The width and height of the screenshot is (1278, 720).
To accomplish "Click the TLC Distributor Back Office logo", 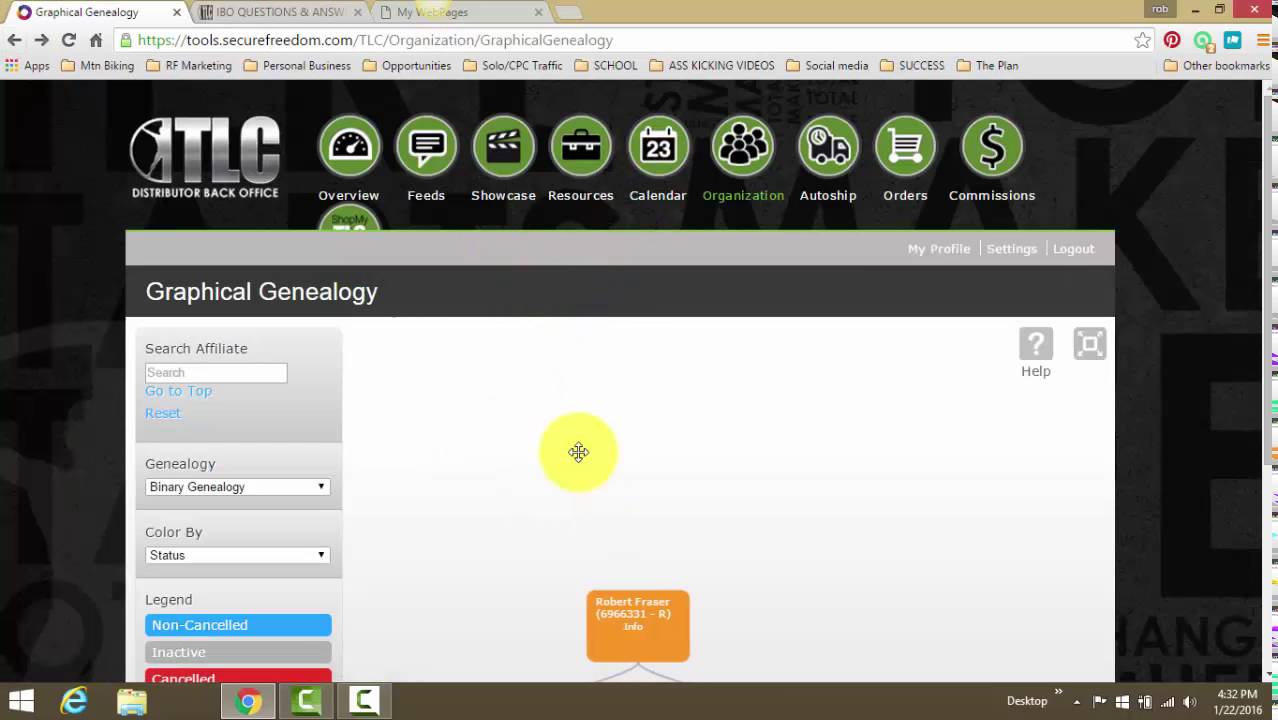I will [x=205, y=157].
